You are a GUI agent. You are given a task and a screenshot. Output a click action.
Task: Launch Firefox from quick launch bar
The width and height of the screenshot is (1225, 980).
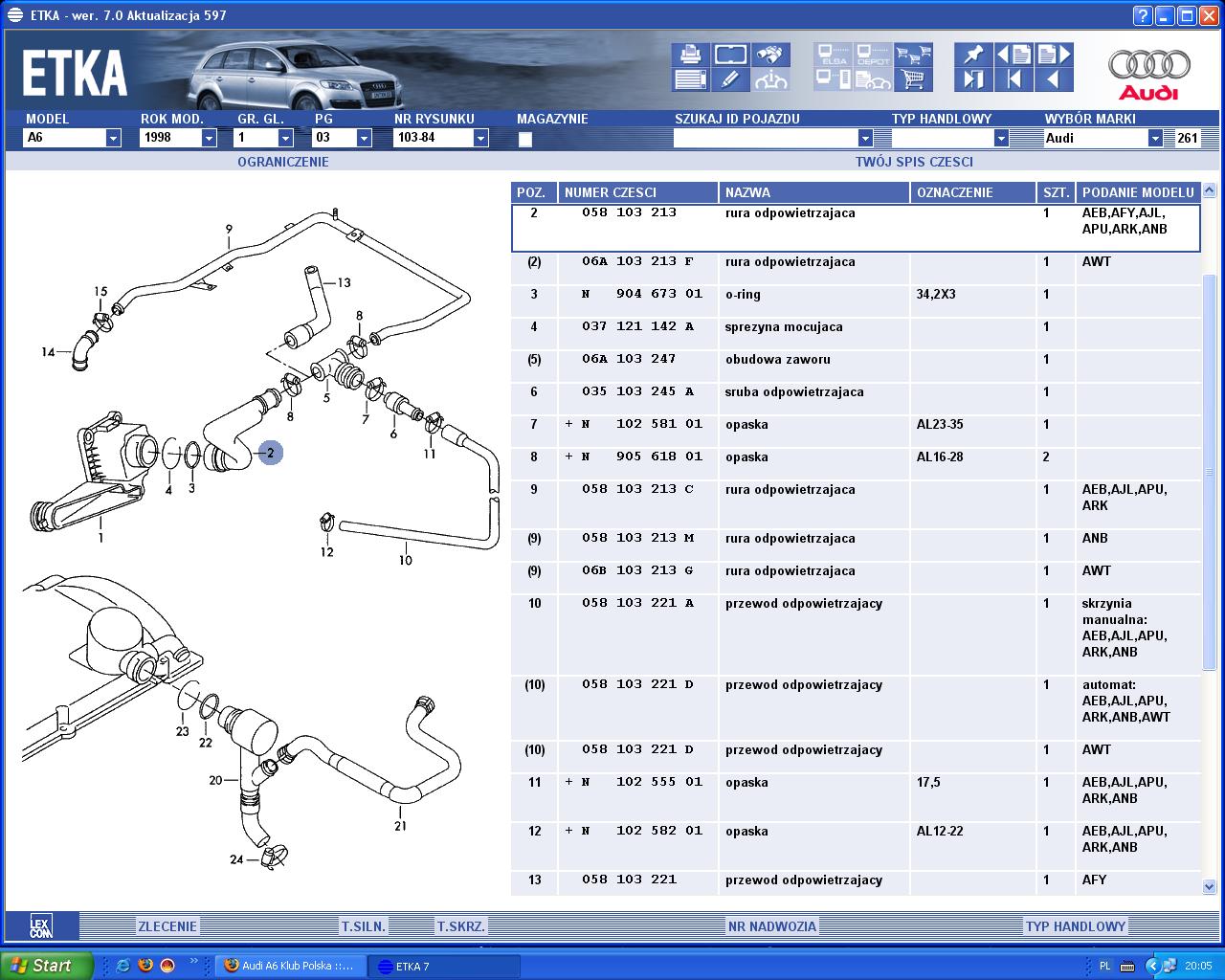click(x=145, y=966)
